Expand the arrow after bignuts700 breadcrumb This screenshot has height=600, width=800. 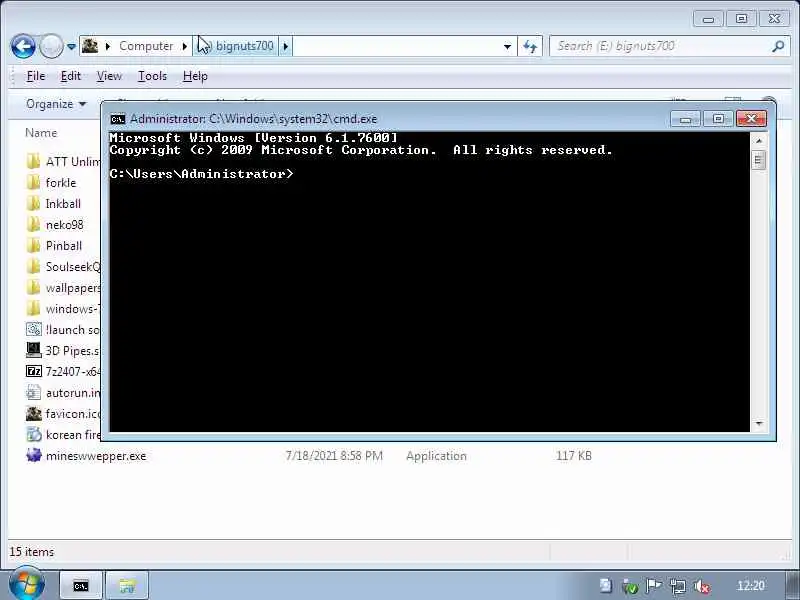(x=286, y=46)
